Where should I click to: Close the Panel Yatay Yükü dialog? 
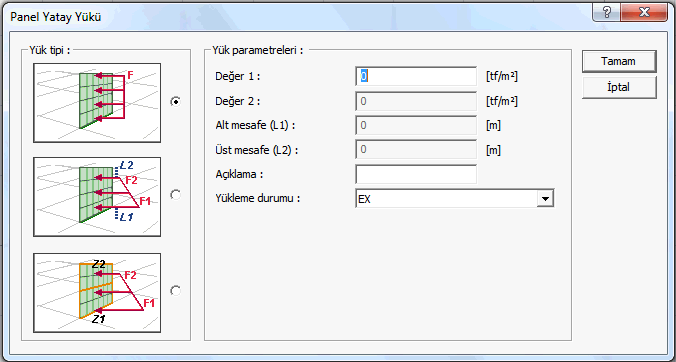point(644,12)
